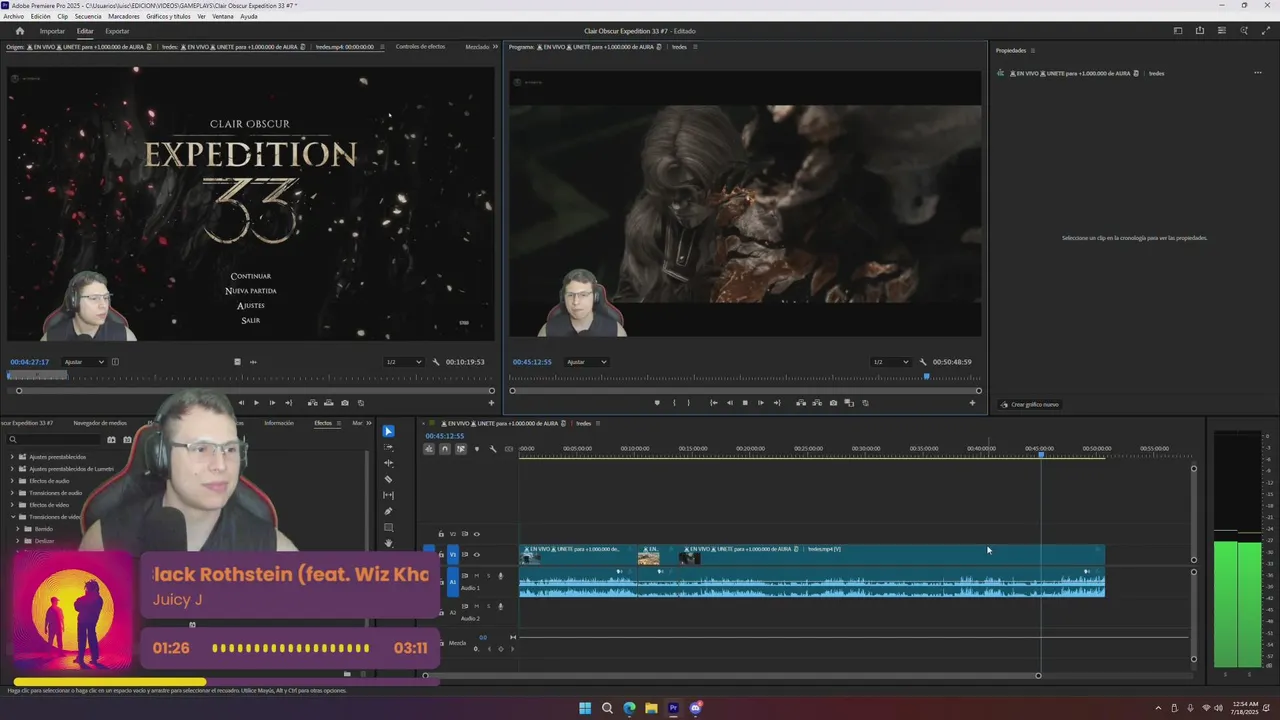Click Program monitor timecode 00:45:12:55

tap(532, 362)
